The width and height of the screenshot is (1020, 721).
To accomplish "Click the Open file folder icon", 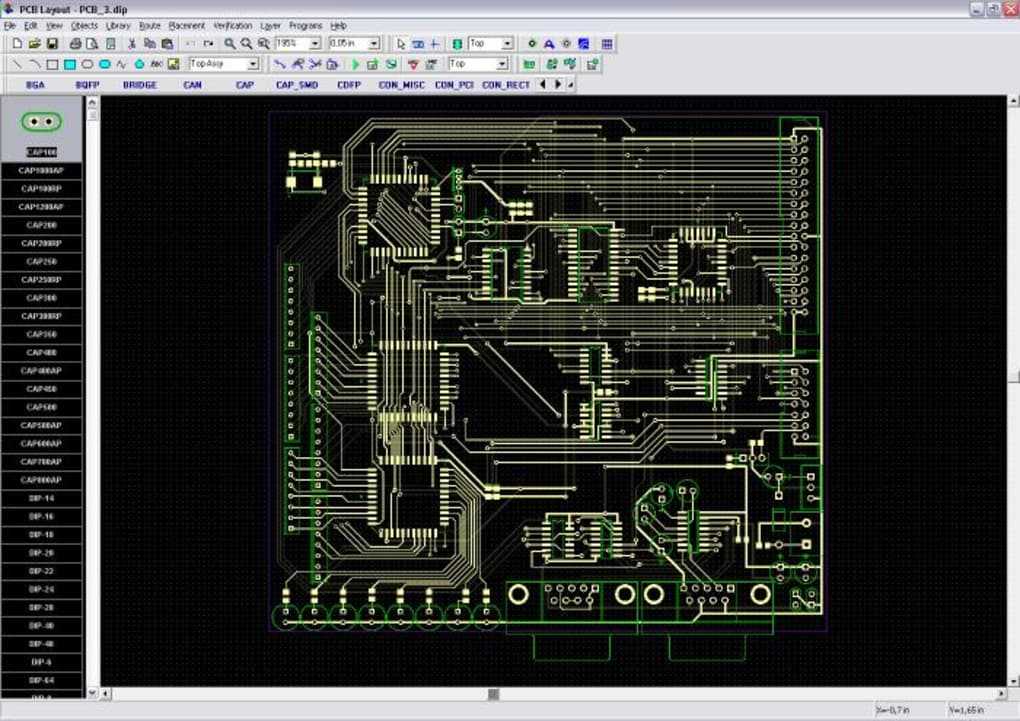I will (x=34, y=44).
